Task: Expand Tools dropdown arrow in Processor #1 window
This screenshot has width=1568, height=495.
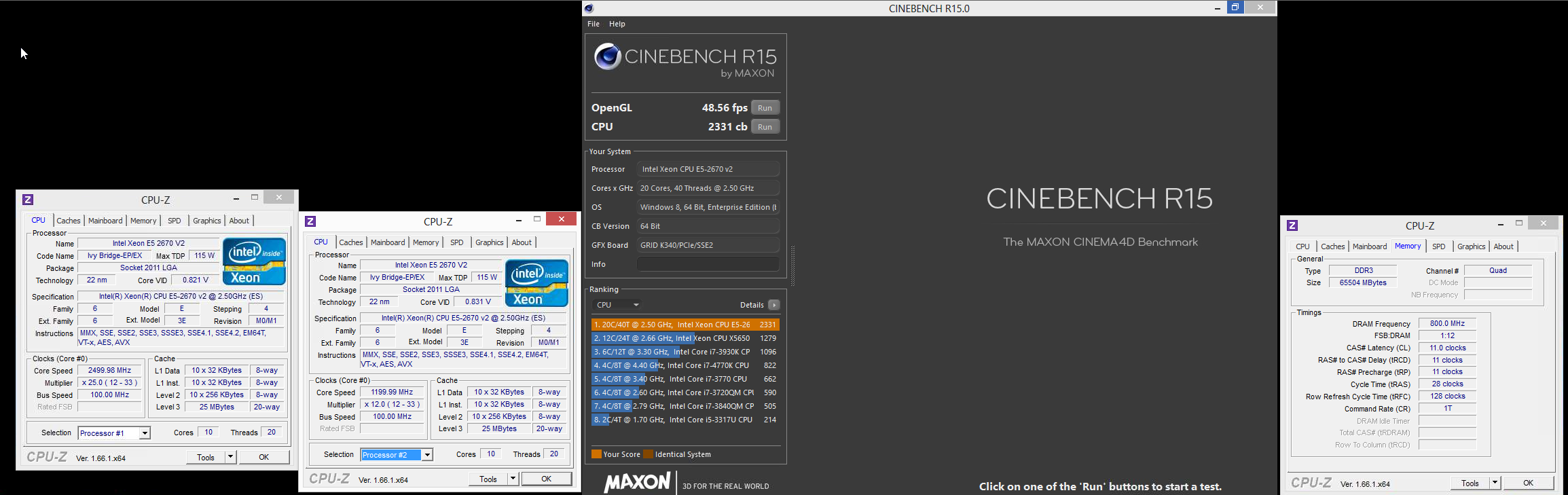Action: click(x=231, y=458)
